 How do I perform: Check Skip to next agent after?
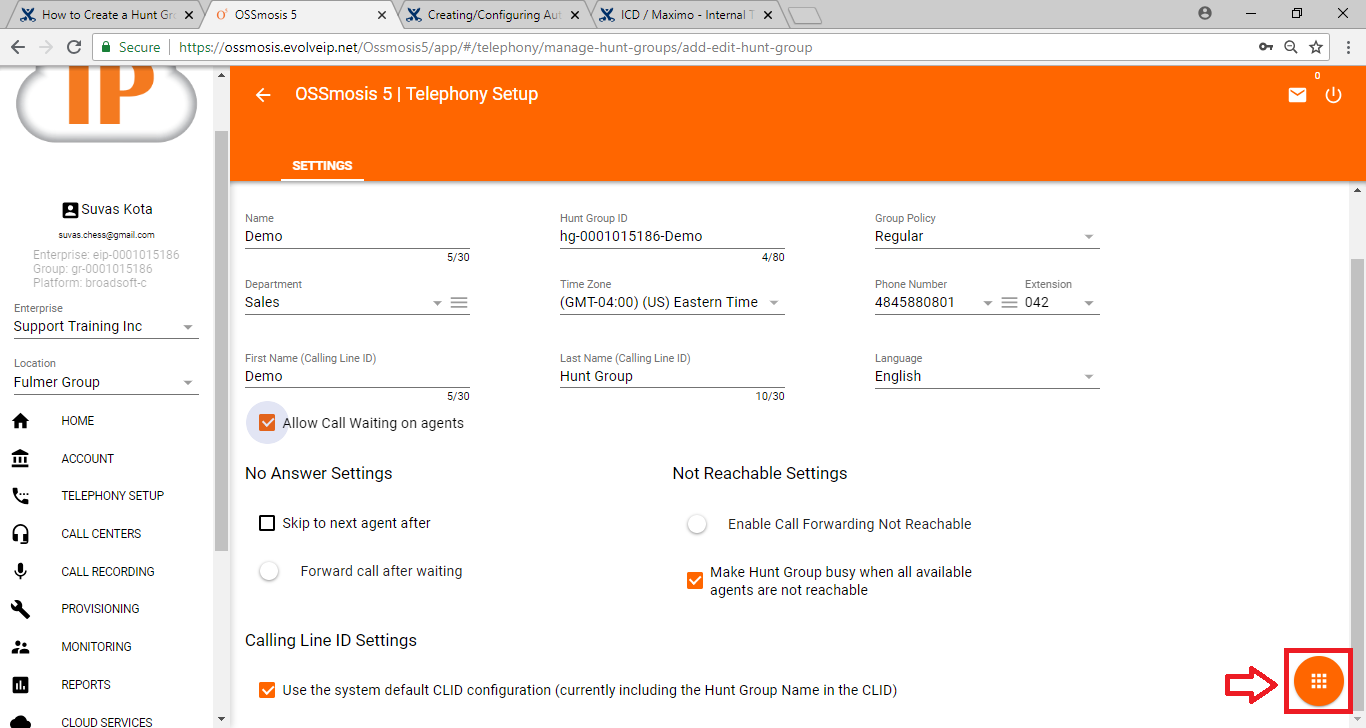(267, 523)
